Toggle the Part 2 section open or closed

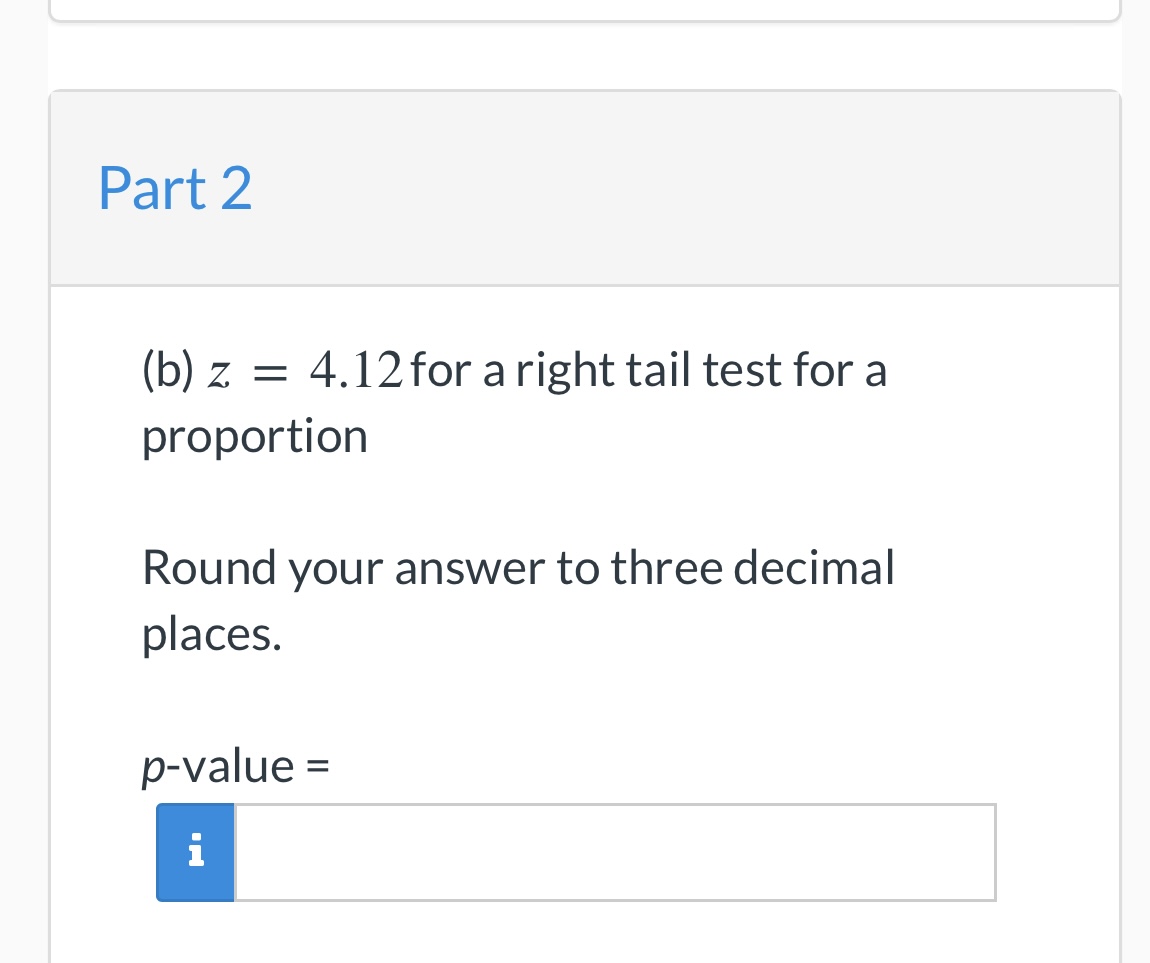tap(175, 188)
